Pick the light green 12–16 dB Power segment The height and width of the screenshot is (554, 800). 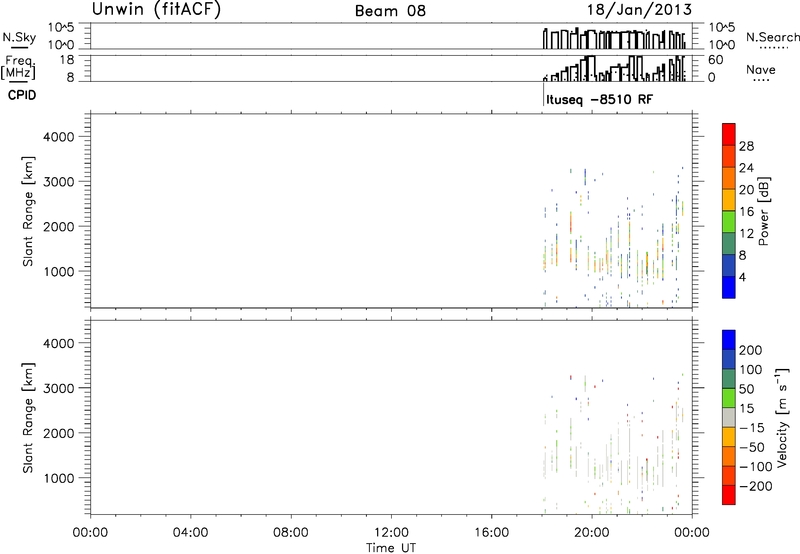coord(729,222)
